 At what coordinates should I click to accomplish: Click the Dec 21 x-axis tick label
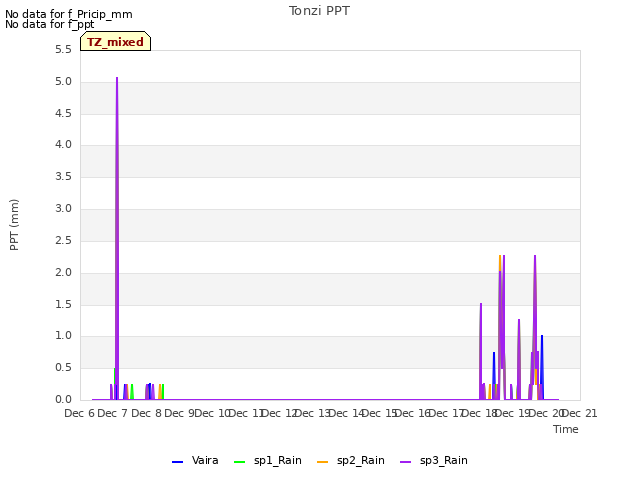click(x=580, y=413)
